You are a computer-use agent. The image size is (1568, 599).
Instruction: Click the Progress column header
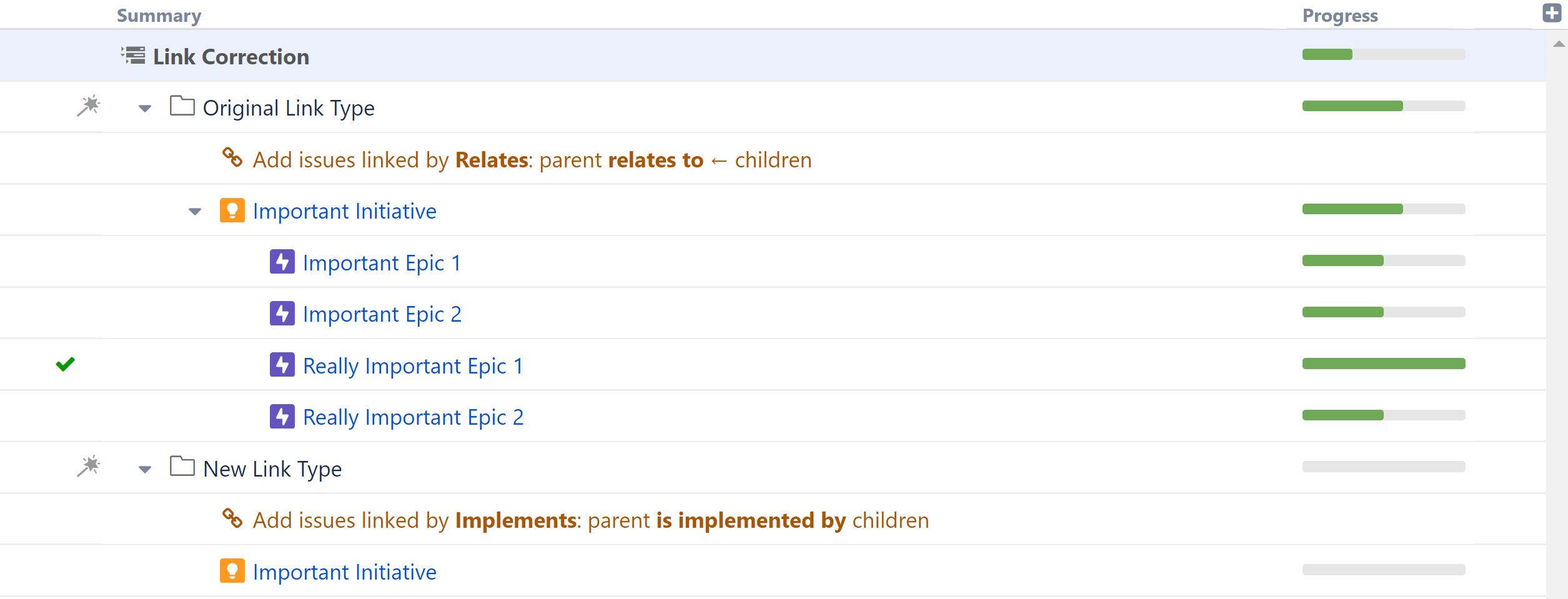[1340, 16]
